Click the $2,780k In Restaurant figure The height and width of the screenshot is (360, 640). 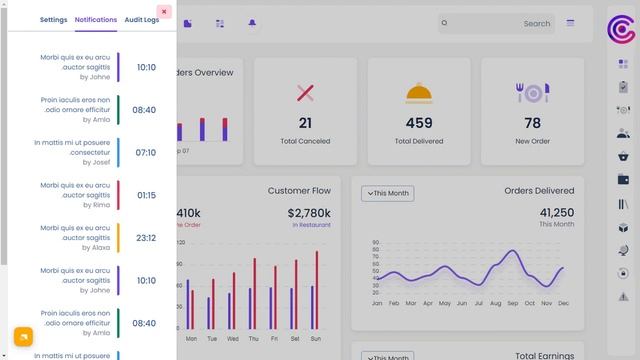309,213
